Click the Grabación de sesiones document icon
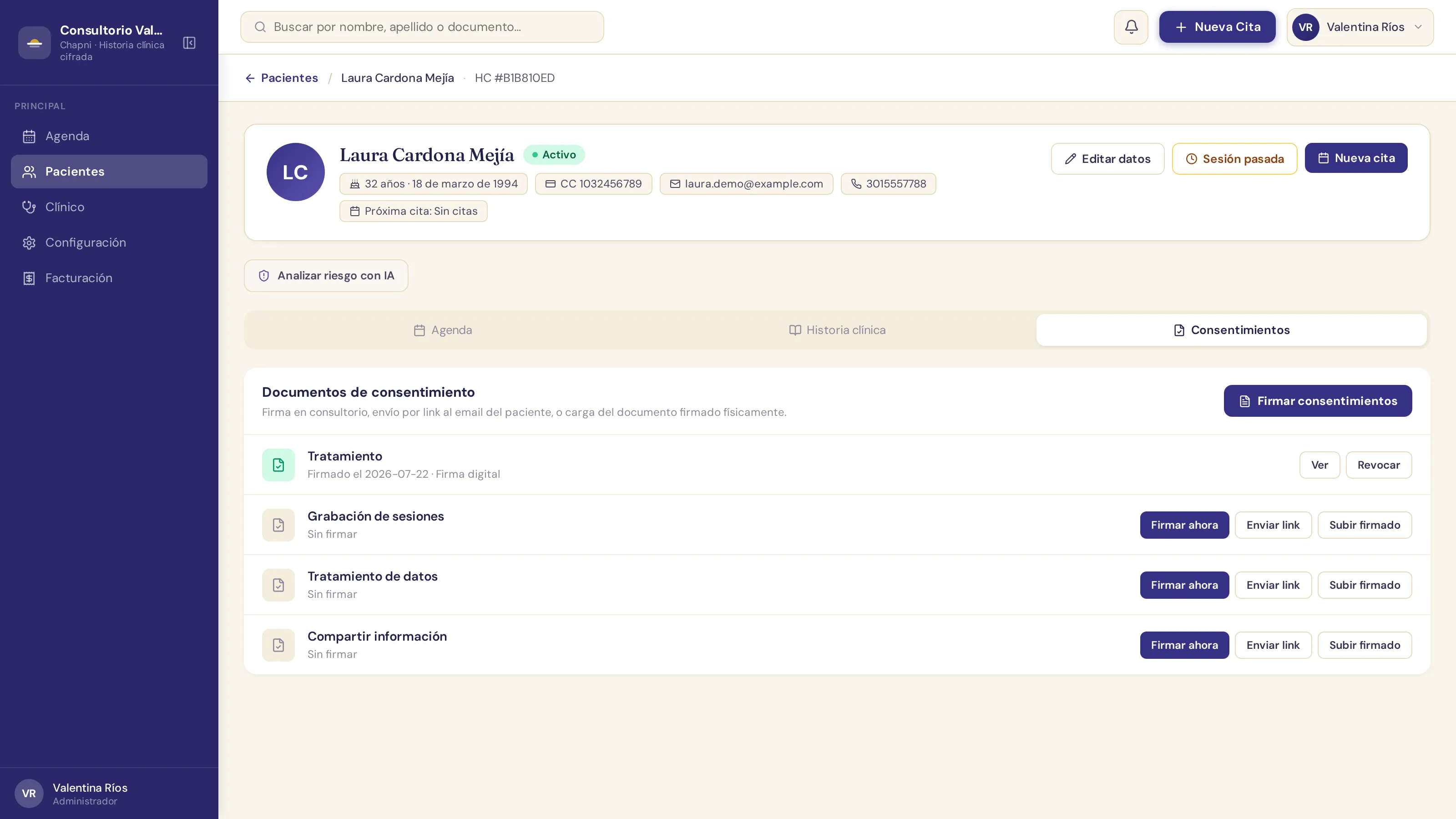 (278, 525)
